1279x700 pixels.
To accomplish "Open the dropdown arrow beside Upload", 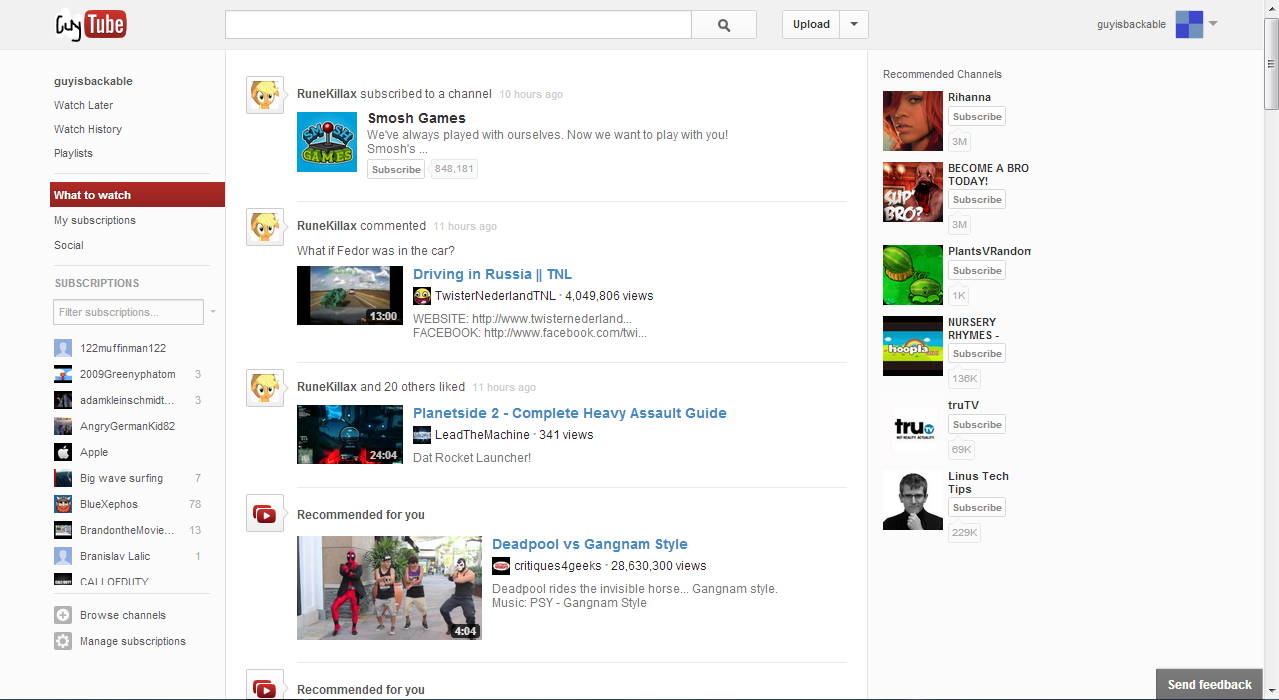I will (x=854, y=25).
